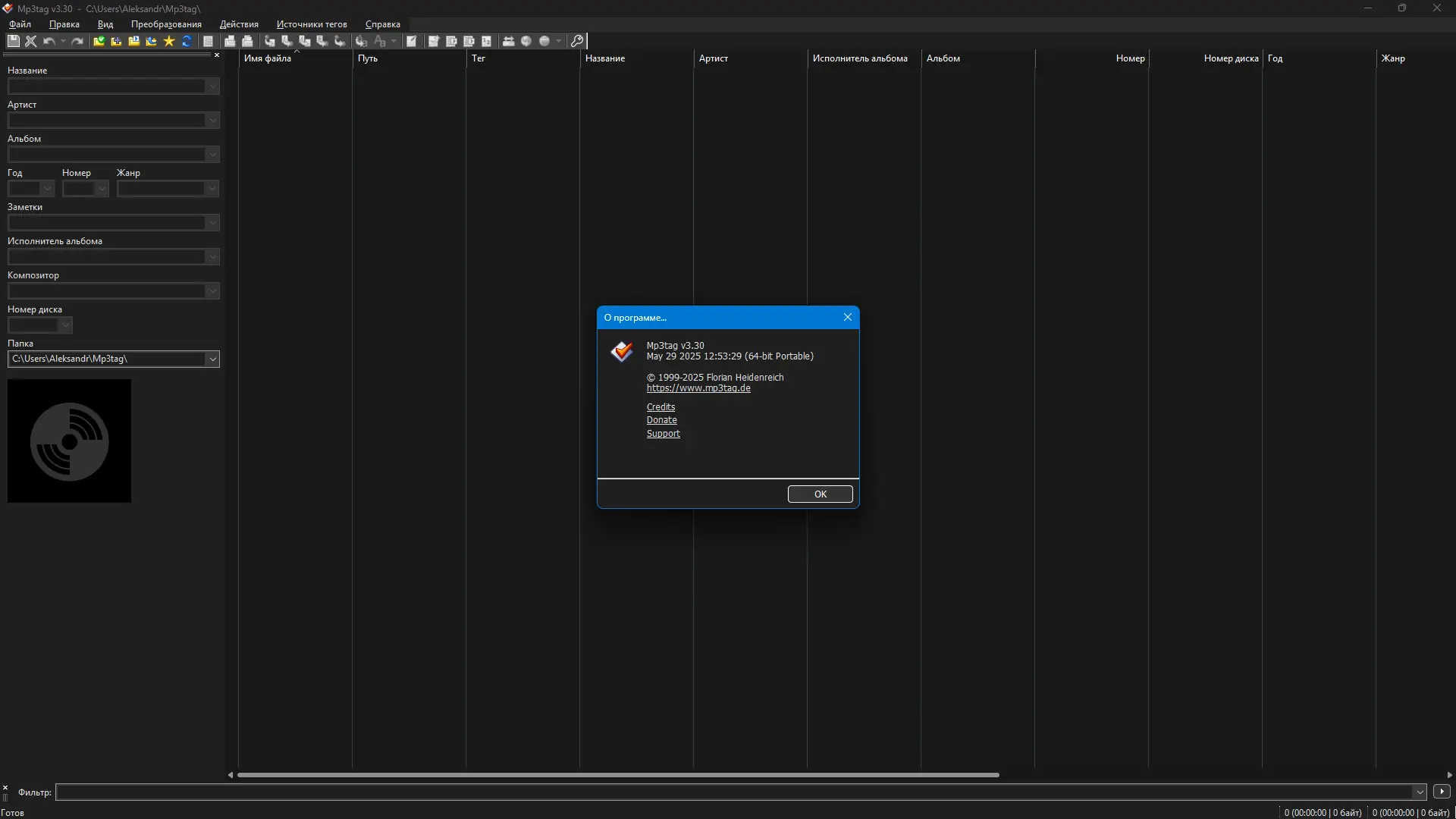Open the Жанр genre dropdown
The image size is (1456, 819).
[212, 189]
